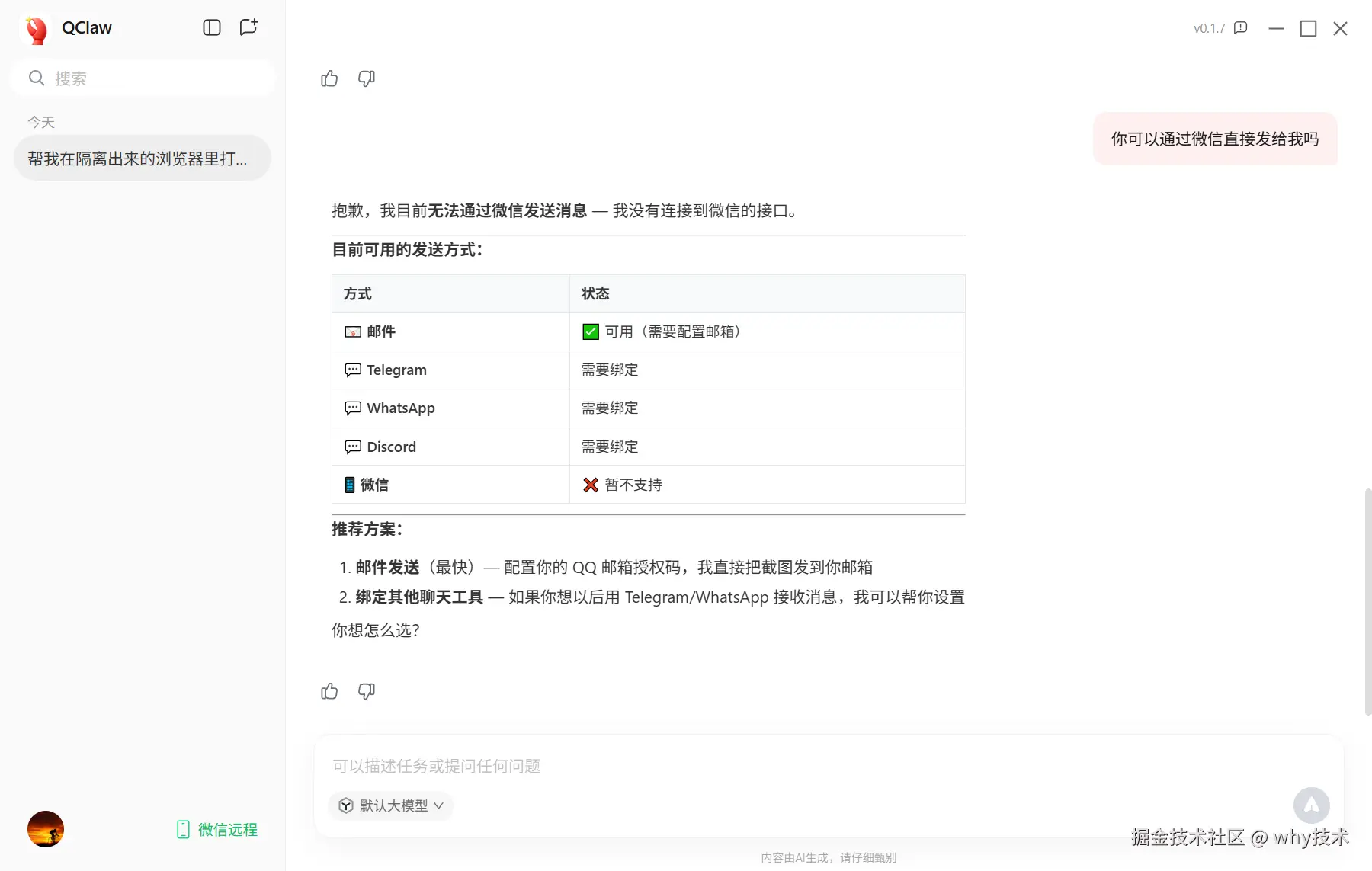This screenshot has width=1372, height=871.
Task: Select the Discord table cell
Action: coord(450,447)
